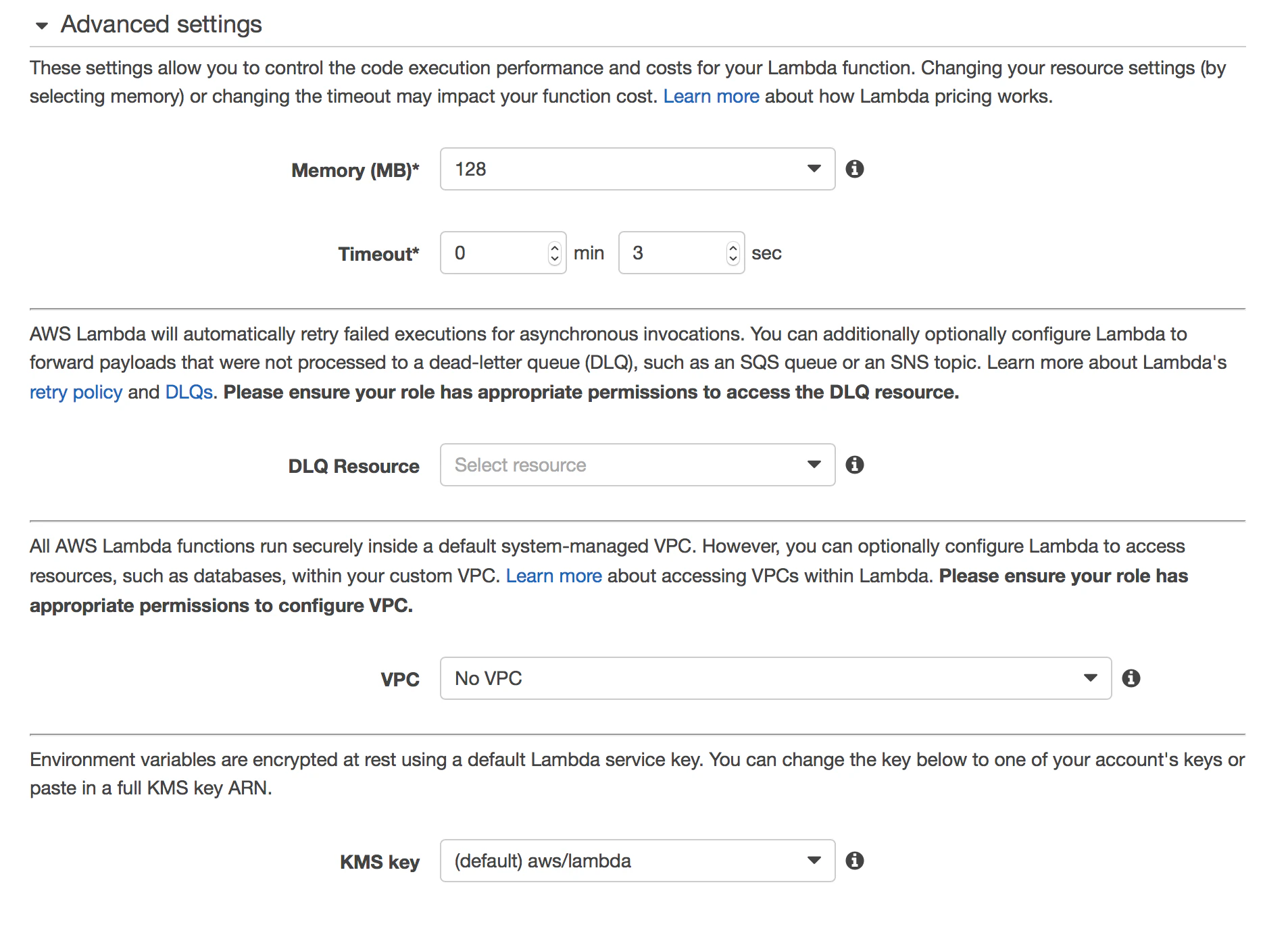The height and width of the screenshot is (939, 1288).
Task: Open the retry policy link
Action: (x=76, y=392)
